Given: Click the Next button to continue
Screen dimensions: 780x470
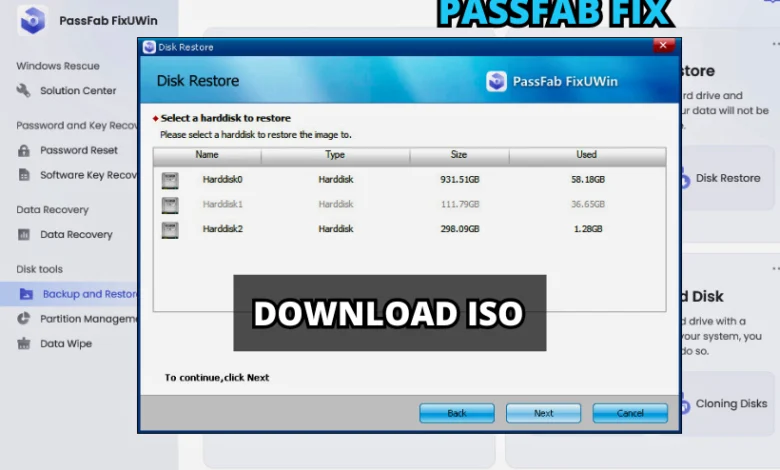Looking at the screenshot, I should (x=543, y=413).
